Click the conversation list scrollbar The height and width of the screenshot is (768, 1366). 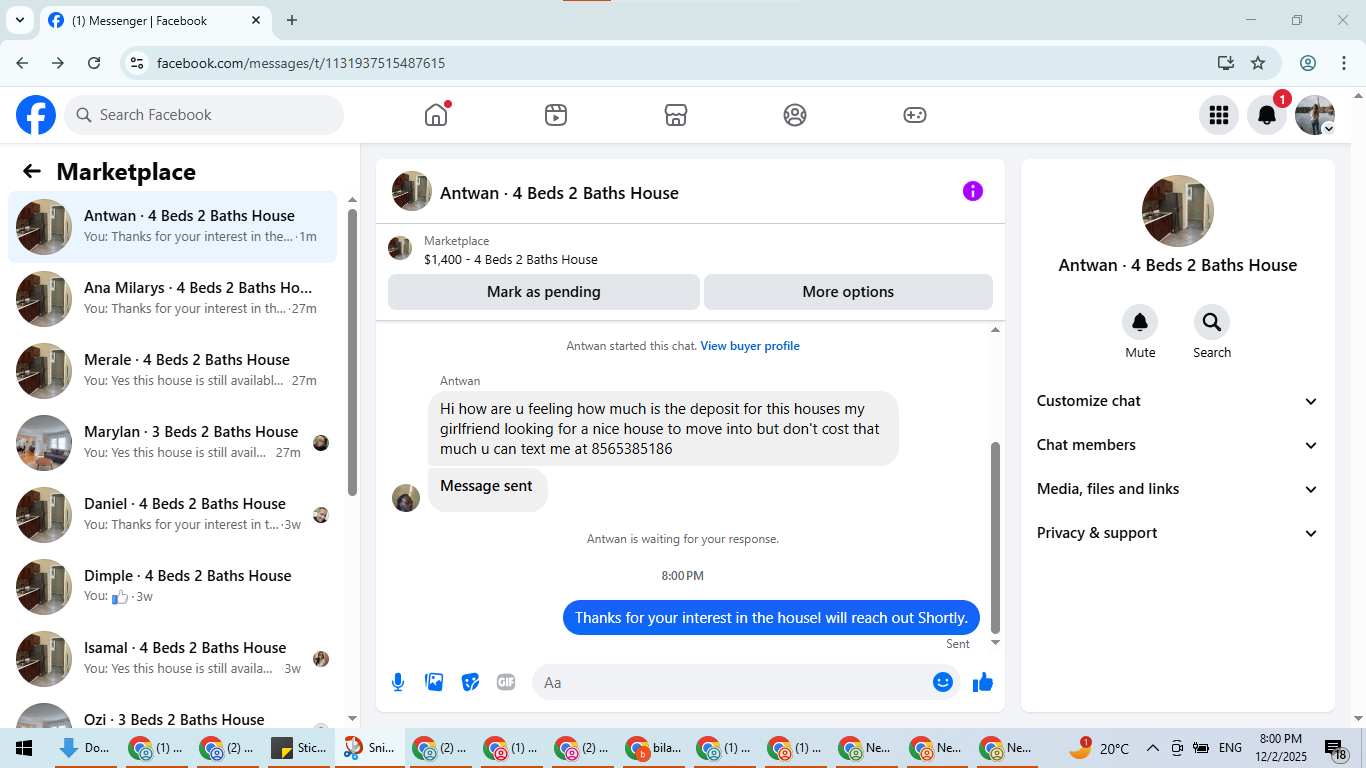coord(352,352)
